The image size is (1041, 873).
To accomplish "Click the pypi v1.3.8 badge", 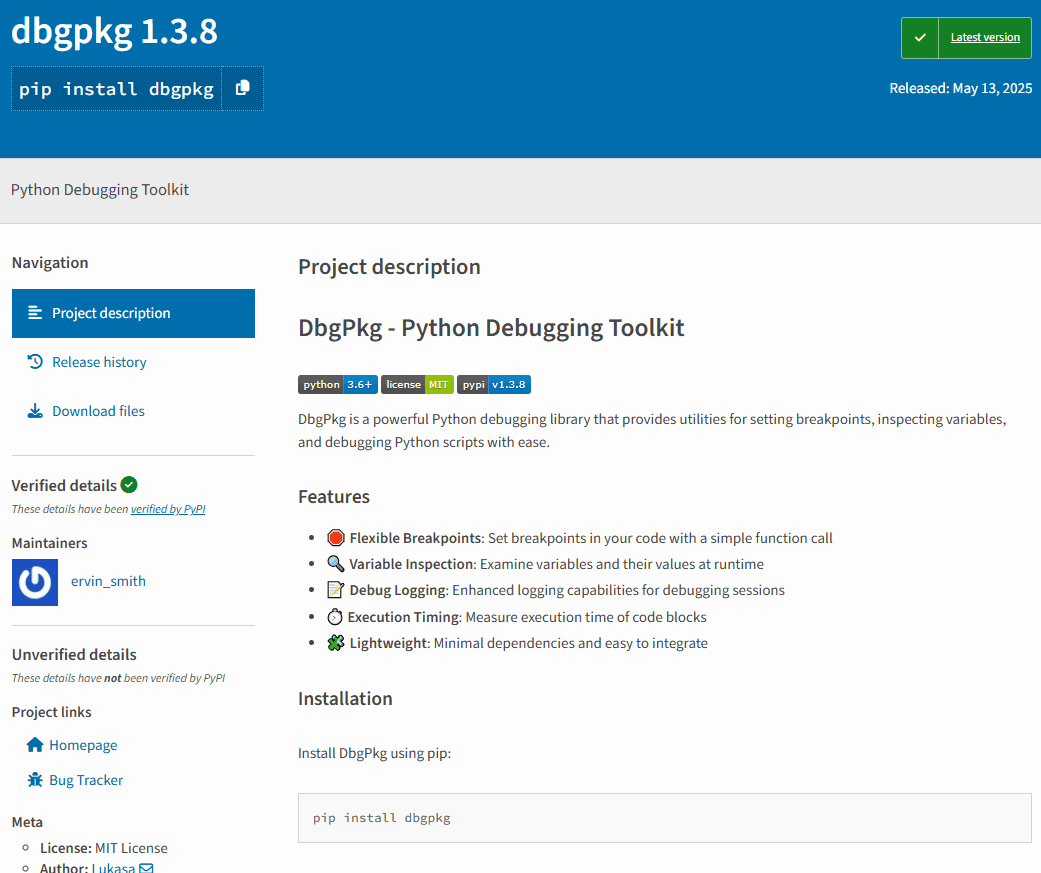I will pyautogui.click(x=496, y=384).
